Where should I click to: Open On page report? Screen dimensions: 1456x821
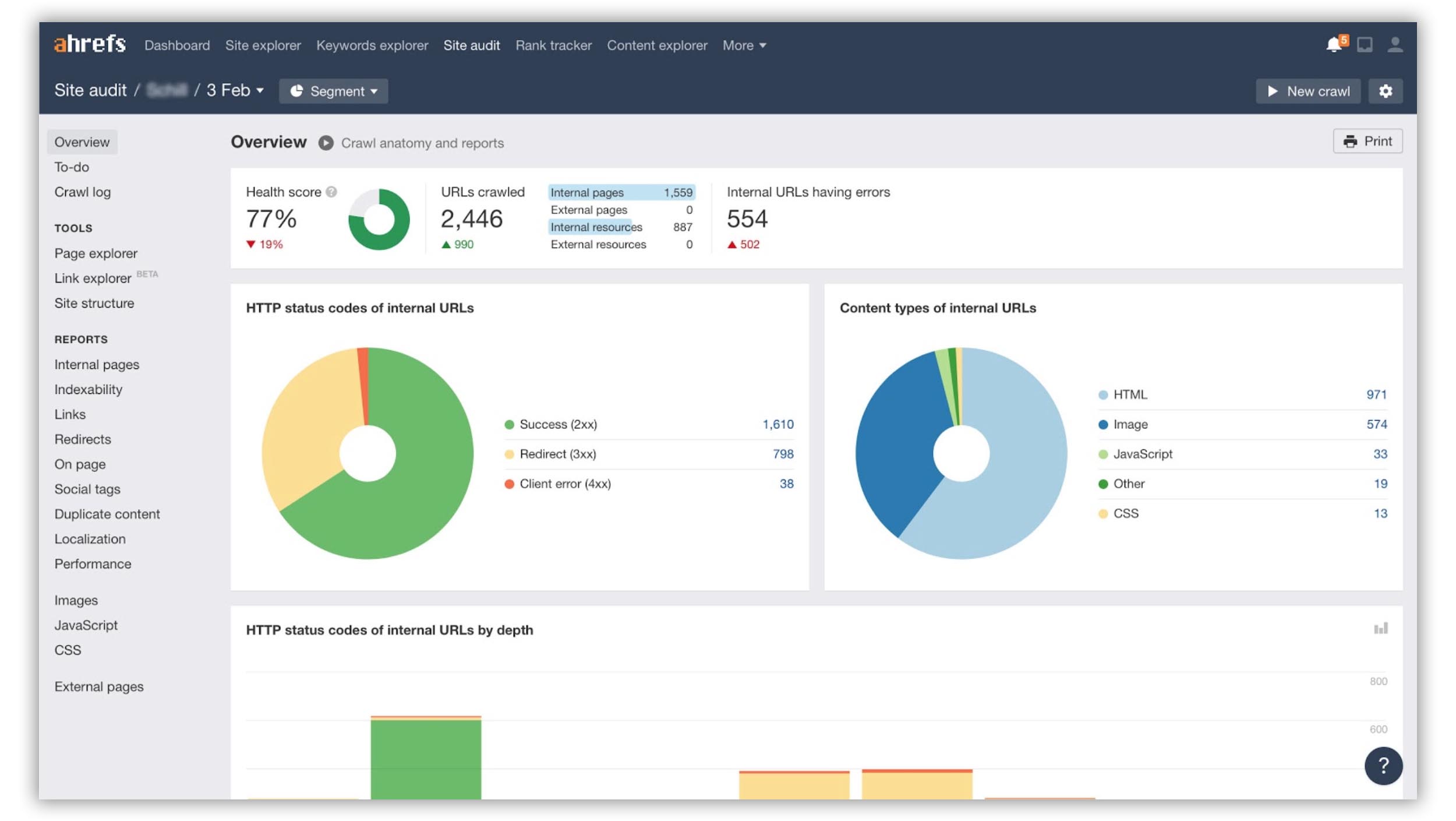(80, 464)
